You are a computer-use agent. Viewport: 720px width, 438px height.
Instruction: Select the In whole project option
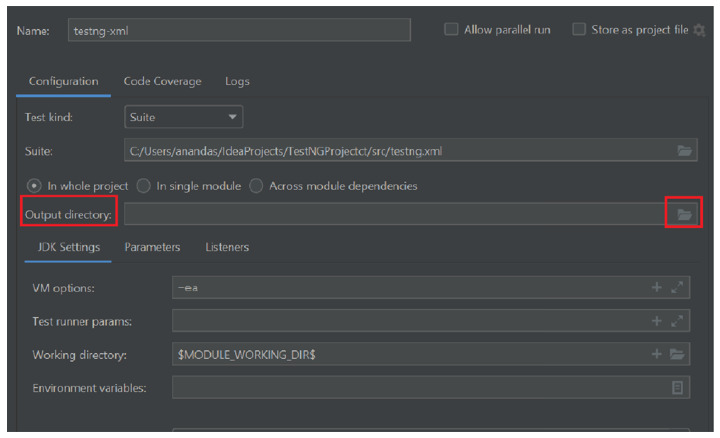[x=34, y=185]
